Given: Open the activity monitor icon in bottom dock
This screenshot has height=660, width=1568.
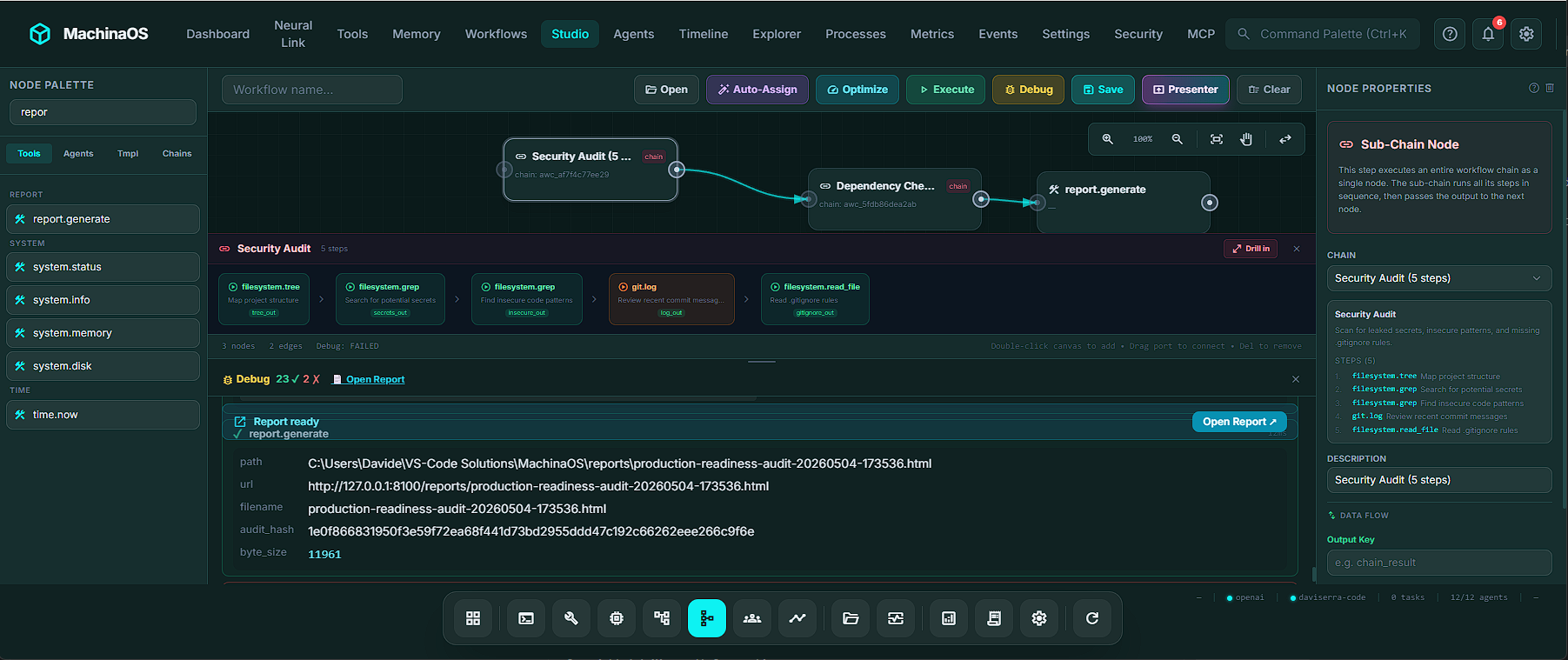Looking at the screenshot, I should pyautogui.click(x=896, y=618).
